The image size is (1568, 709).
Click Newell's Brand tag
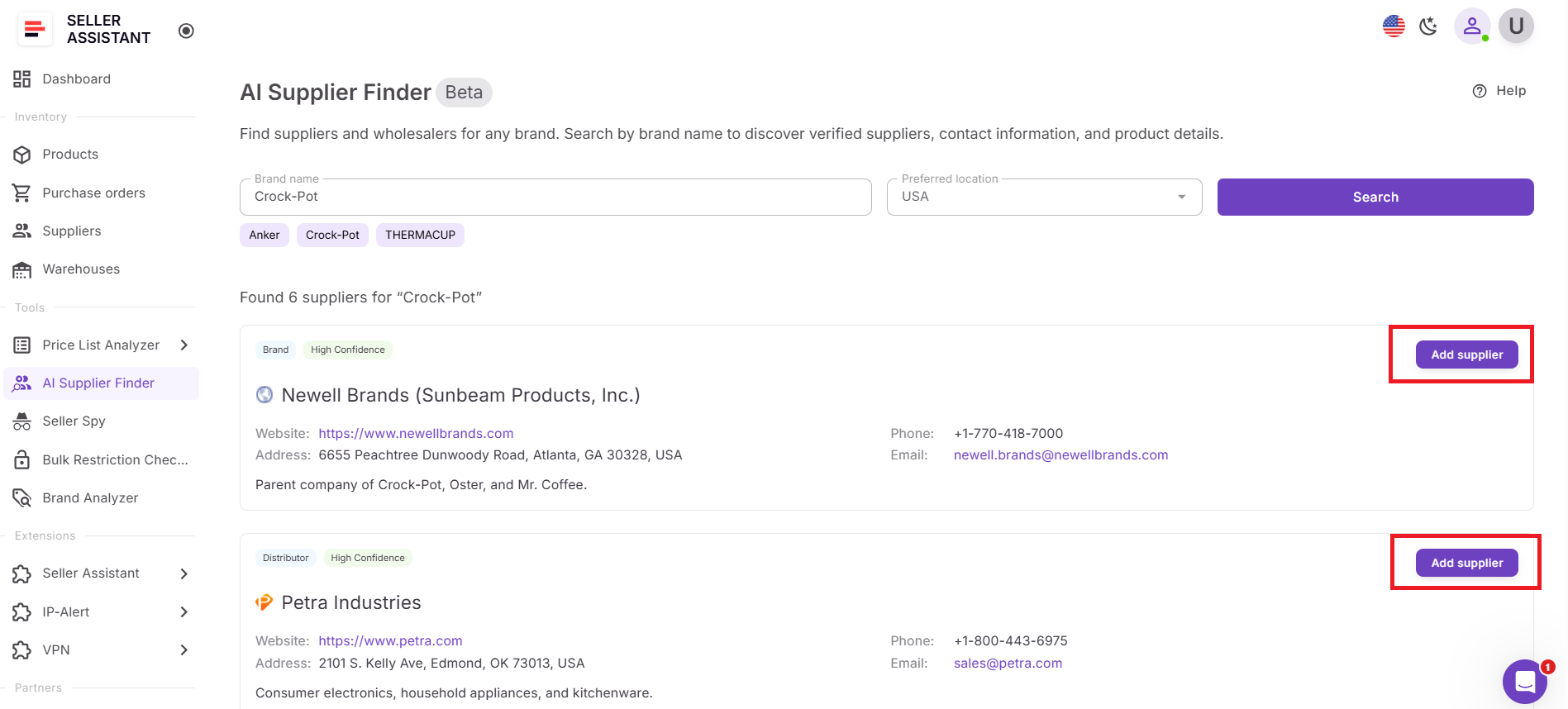[x=275, y=350]
